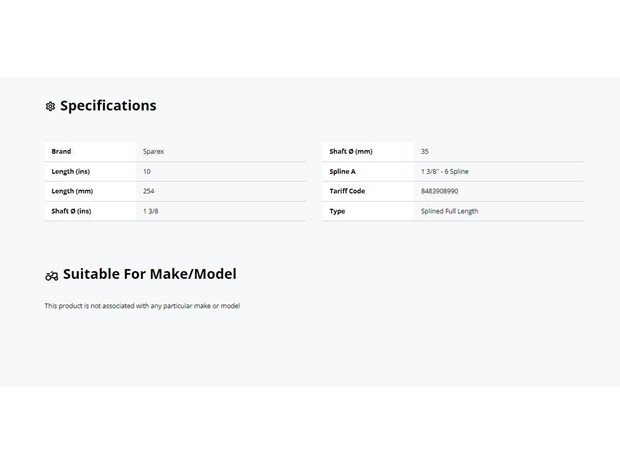Screen dimensions: 620x465
Task: Select the Spline A label
Action: tap(342, 172)
